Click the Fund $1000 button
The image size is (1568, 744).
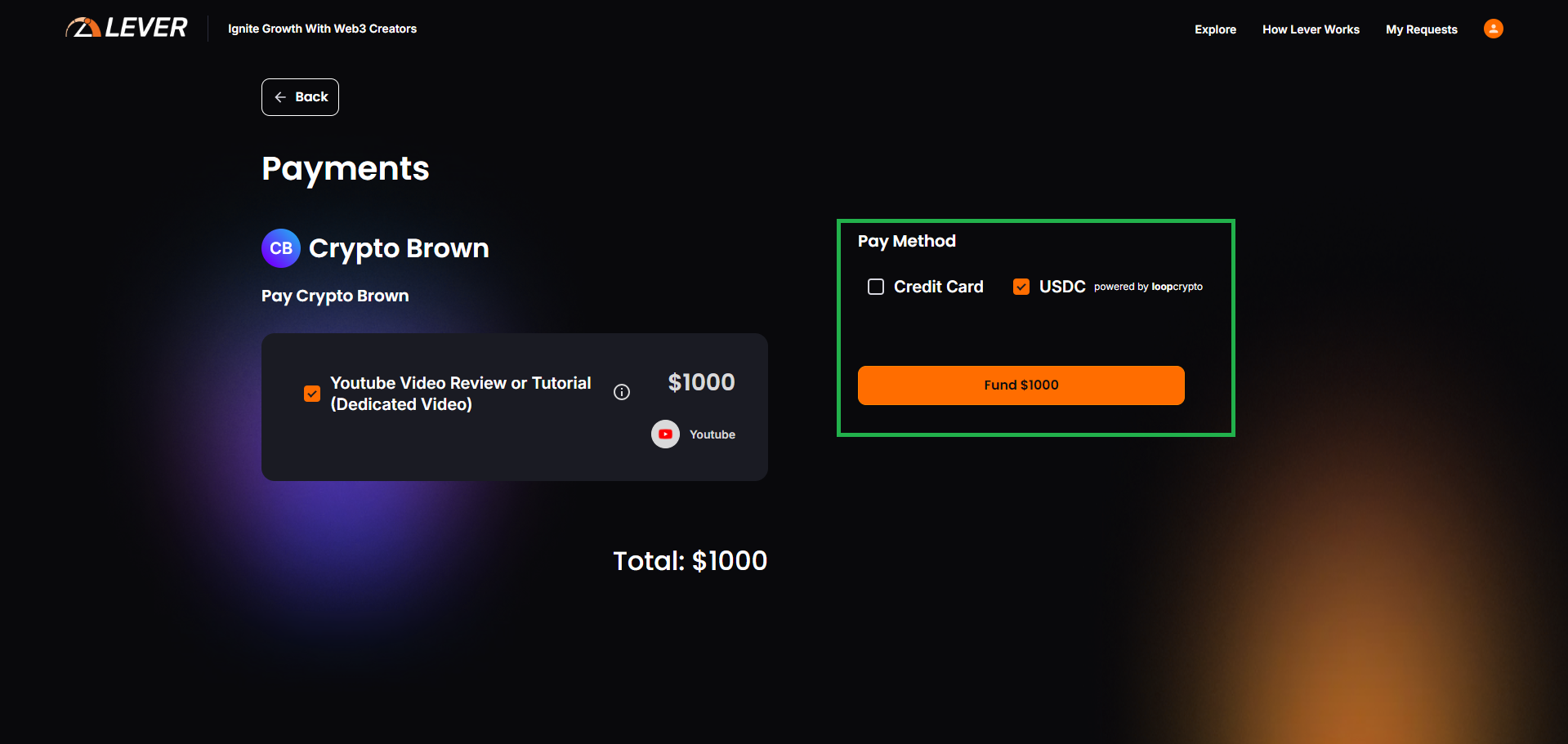[1021, 385]
